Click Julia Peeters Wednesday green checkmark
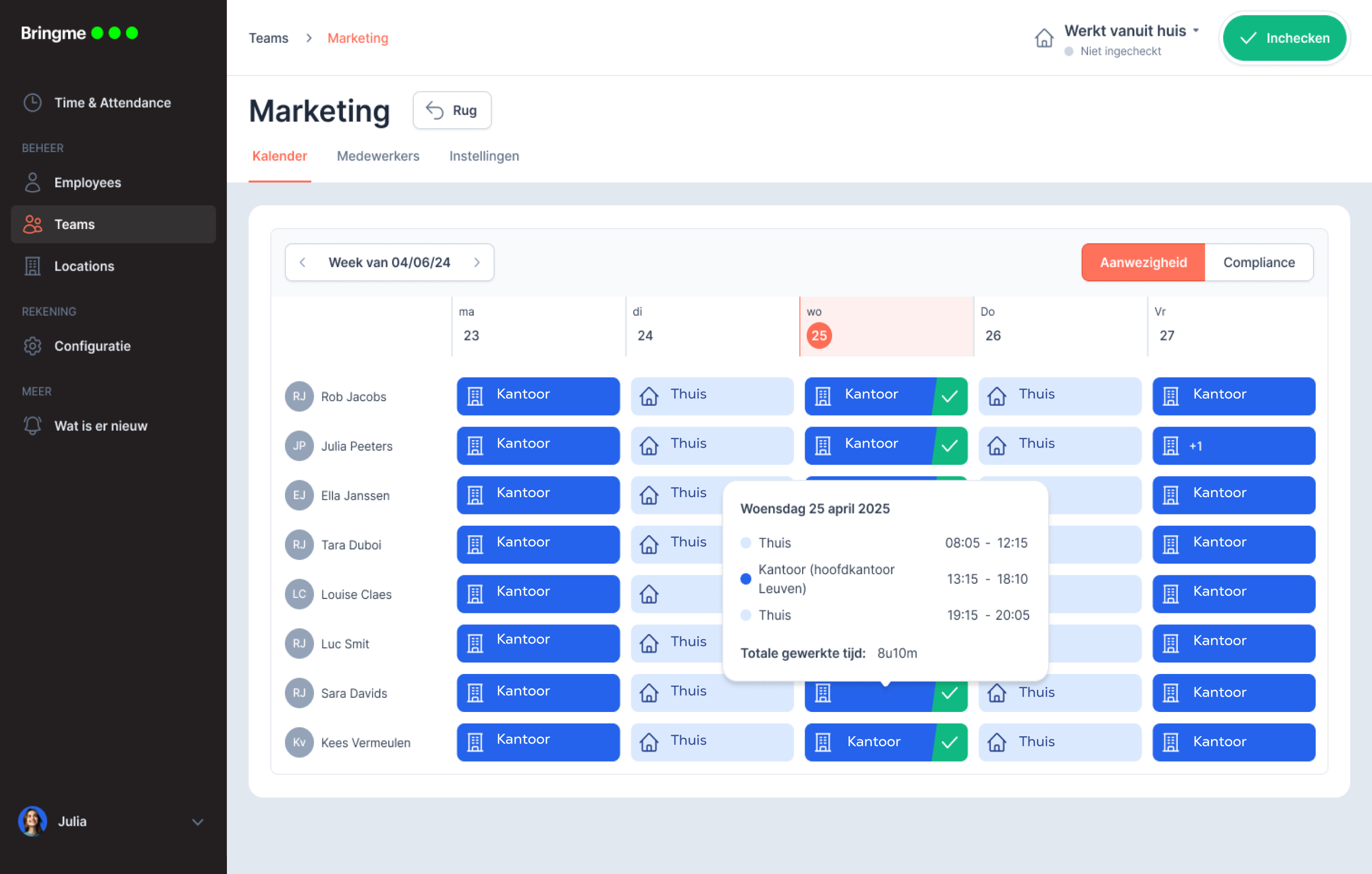The width and height of the screenshot is (1372, 874). [950, 445]
